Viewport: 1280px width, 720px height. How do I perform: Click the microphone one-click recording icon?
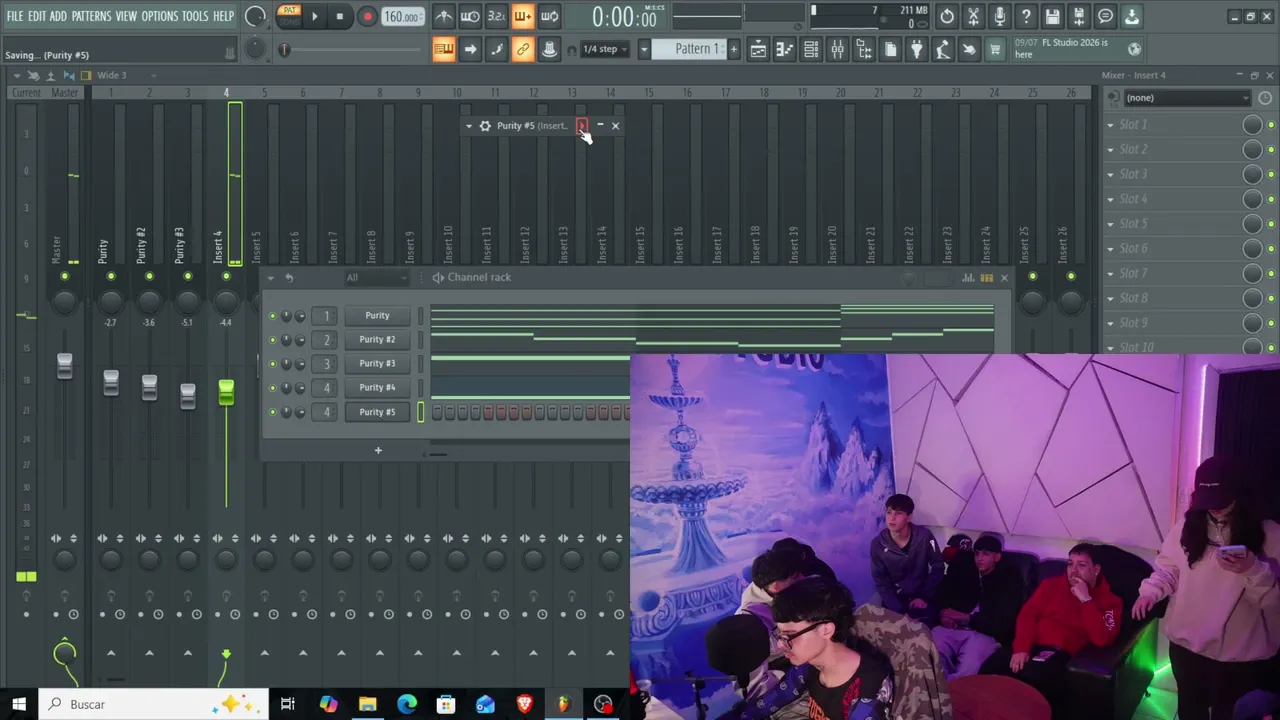click(x=999, y=16)
